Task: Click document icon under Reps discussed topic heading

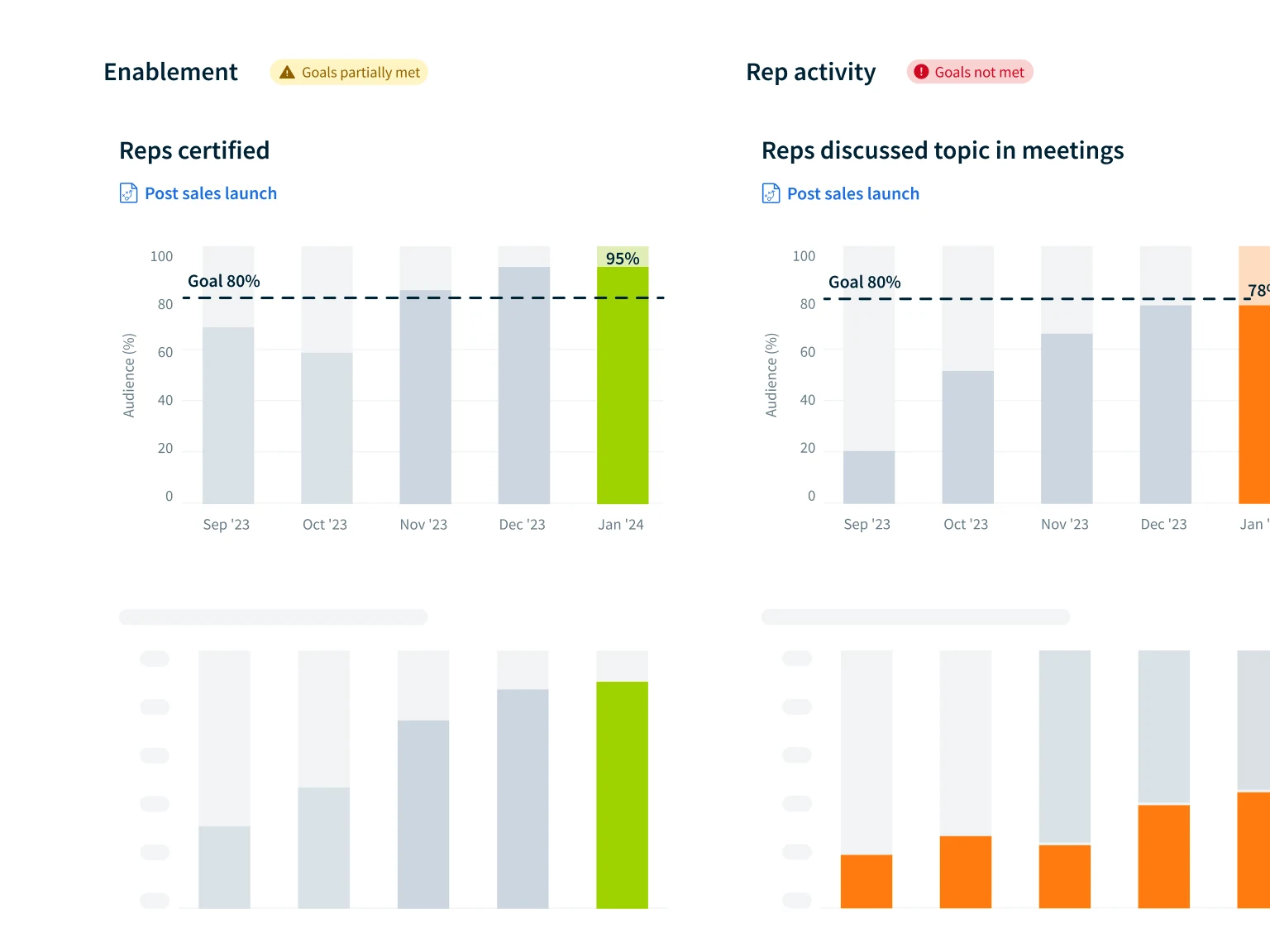Action: click(x=771, y=193)
